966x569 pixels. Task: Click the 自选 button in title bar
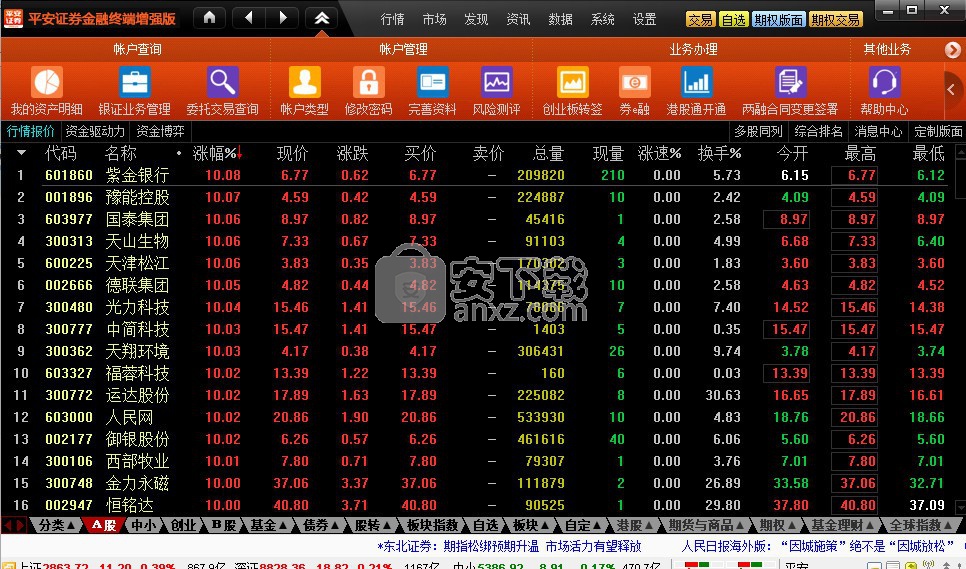pos(734,20)
